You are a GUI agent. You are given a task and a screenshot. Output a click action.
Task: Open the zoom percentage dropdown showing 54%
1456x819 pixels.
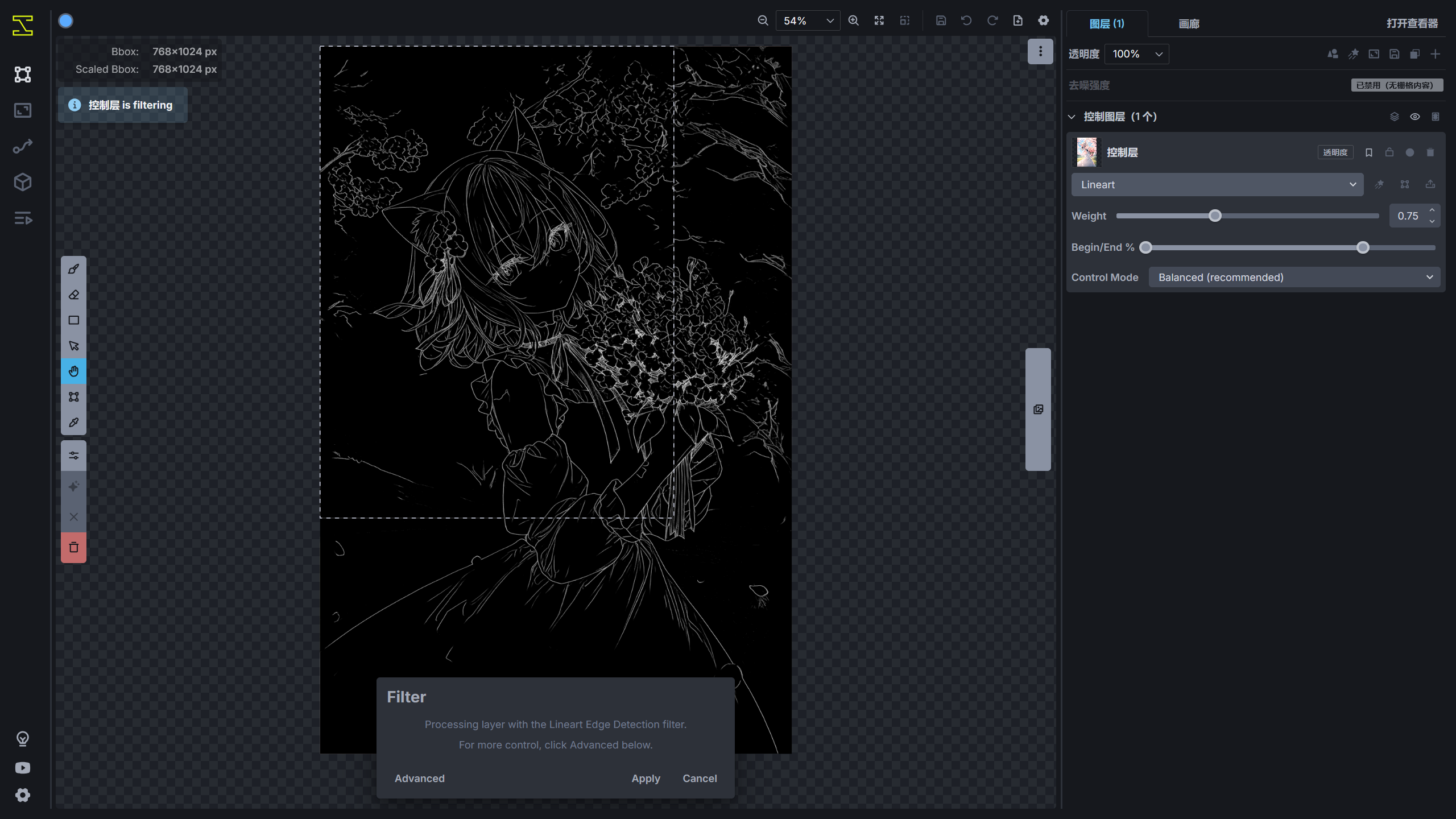point(808,20)
